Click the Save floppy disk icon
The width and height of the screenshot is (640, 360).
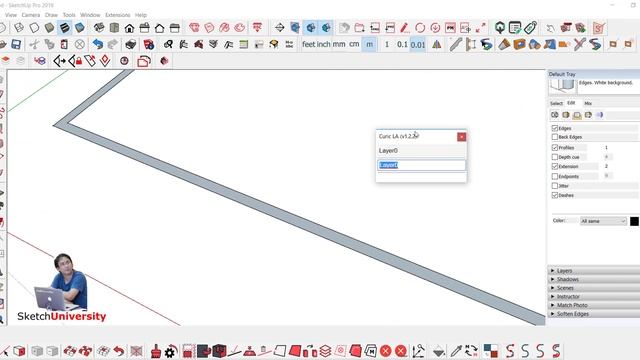click(x=16, y=44)
